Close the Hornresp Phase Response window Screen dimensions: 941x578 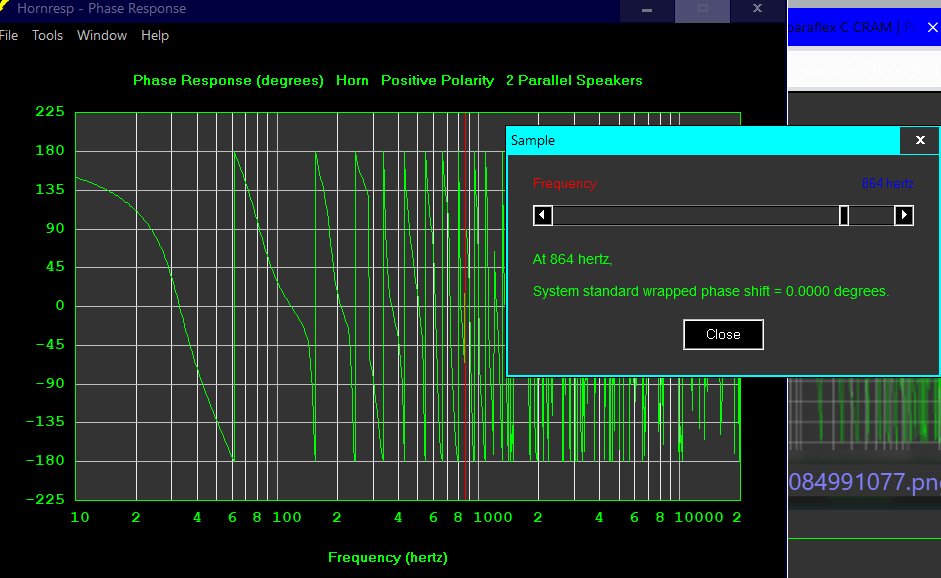(x=757, y=10)
